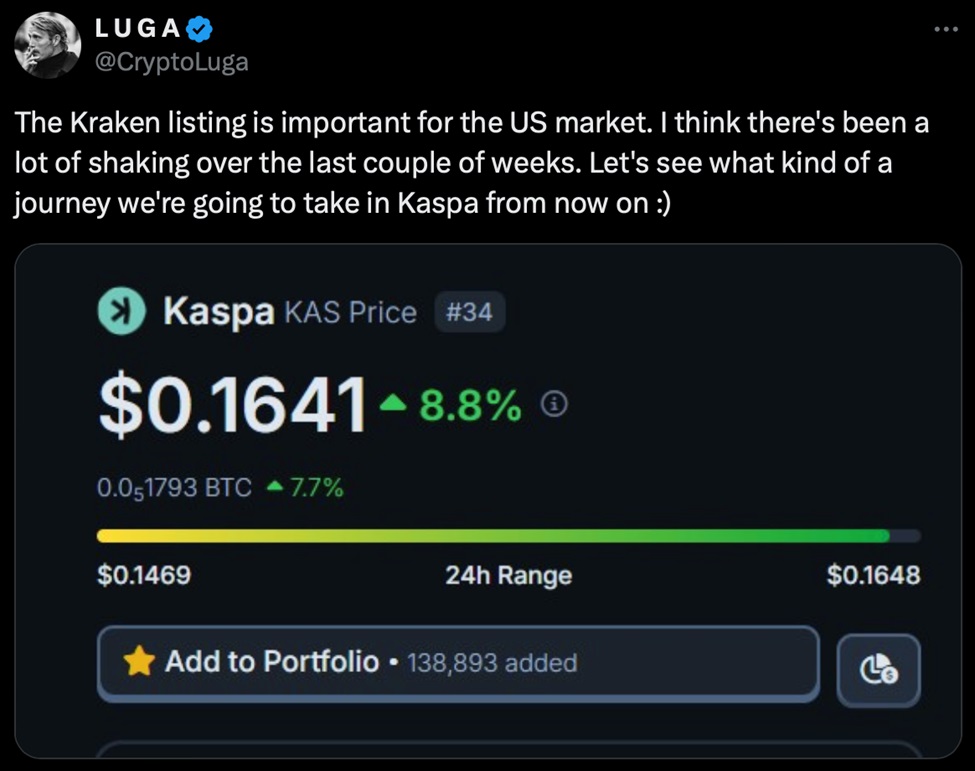Click the tweet text about Kraken listing

[x=470, y=163]
